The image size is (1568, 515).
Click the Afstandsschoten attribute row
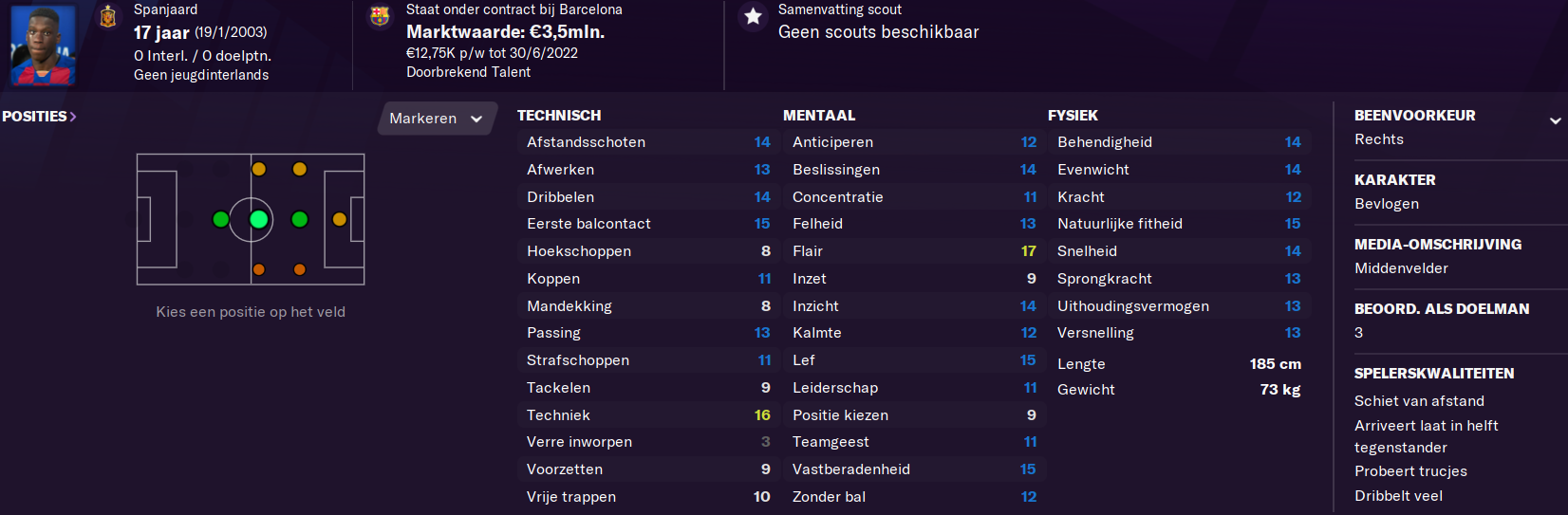coord(647,142)
